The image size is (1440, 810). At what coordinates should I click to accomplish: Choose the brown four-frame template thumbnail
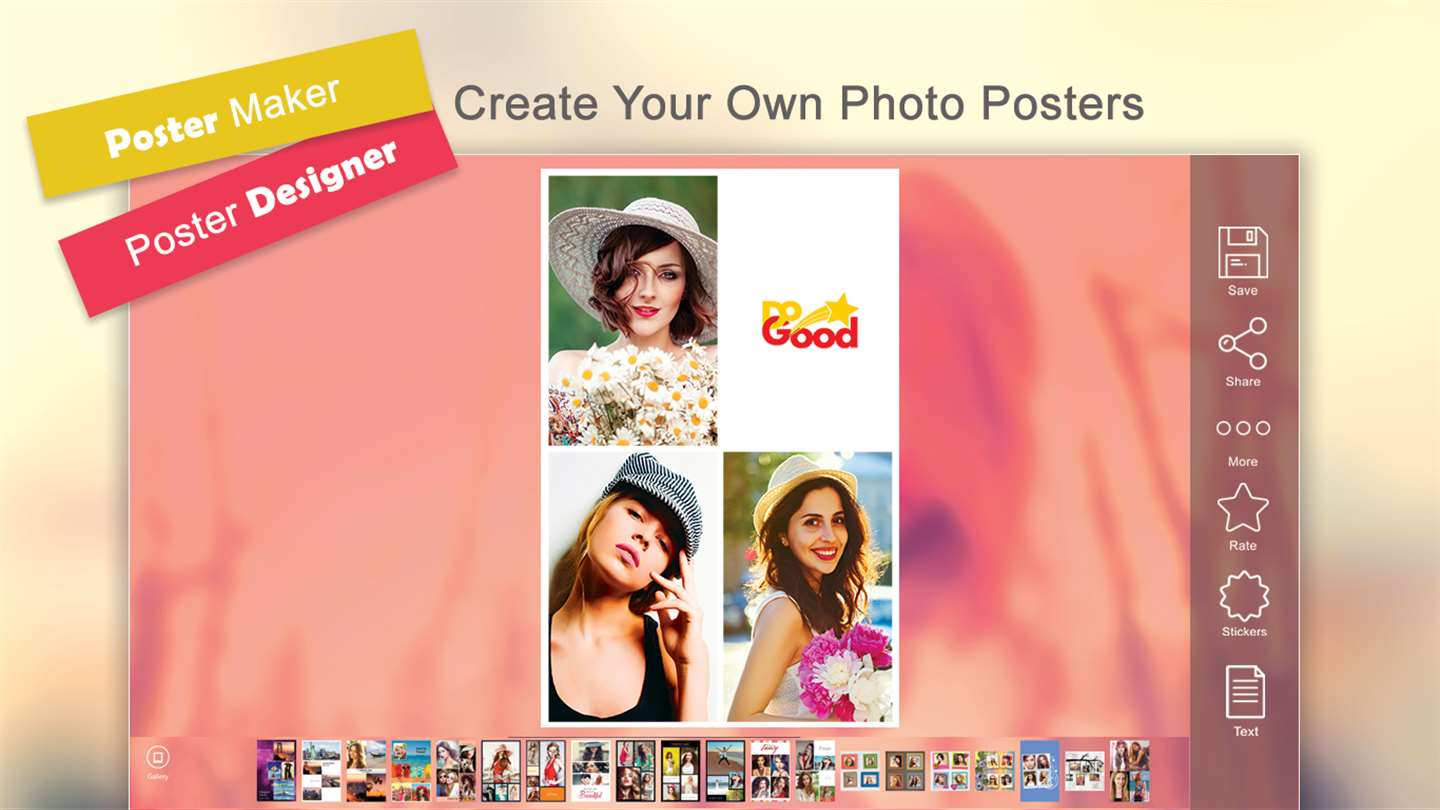pyautogui.click(x=905, y=770)
